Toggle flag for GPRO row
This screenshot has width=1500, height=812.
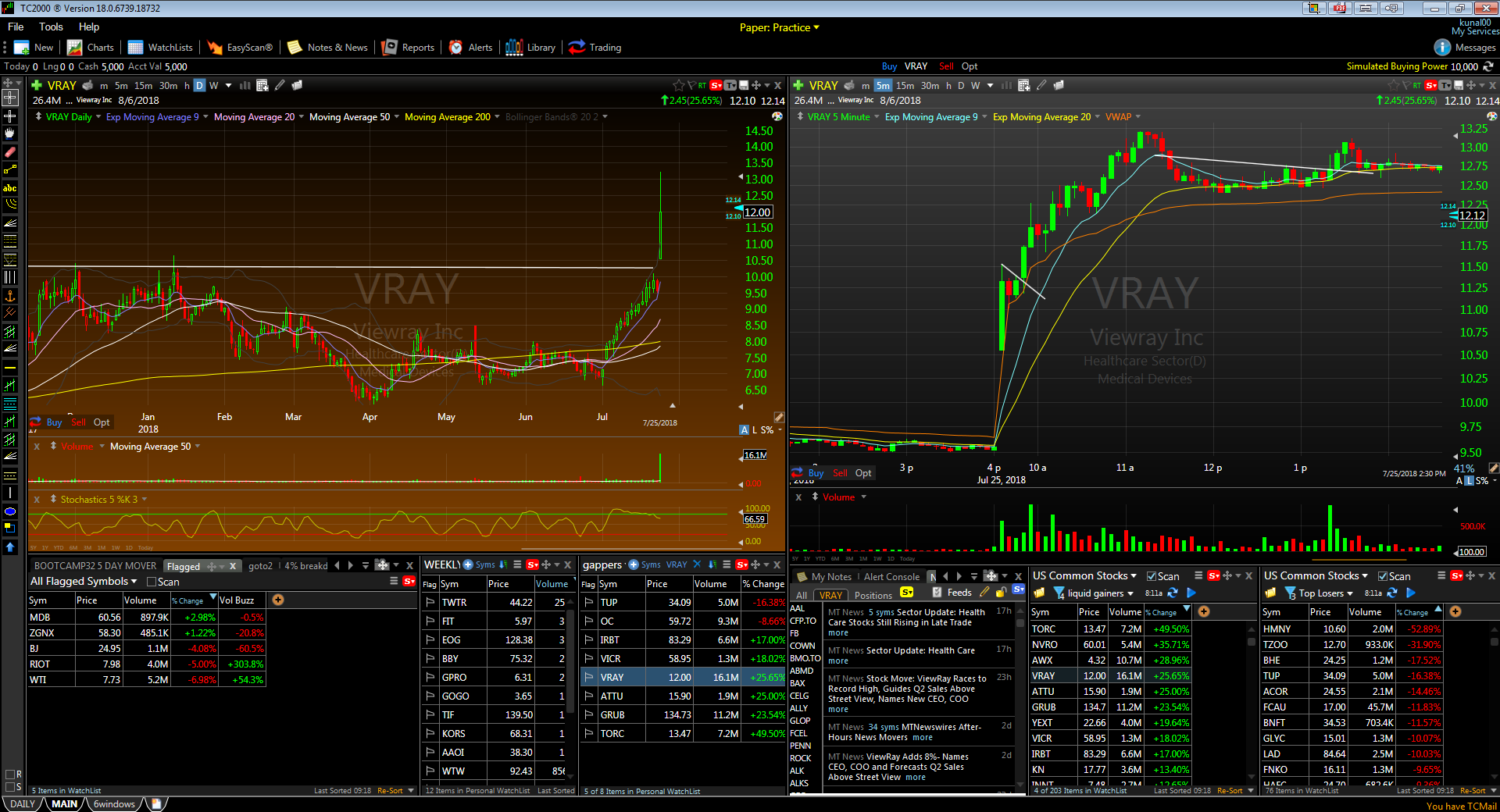coord(430,677)
